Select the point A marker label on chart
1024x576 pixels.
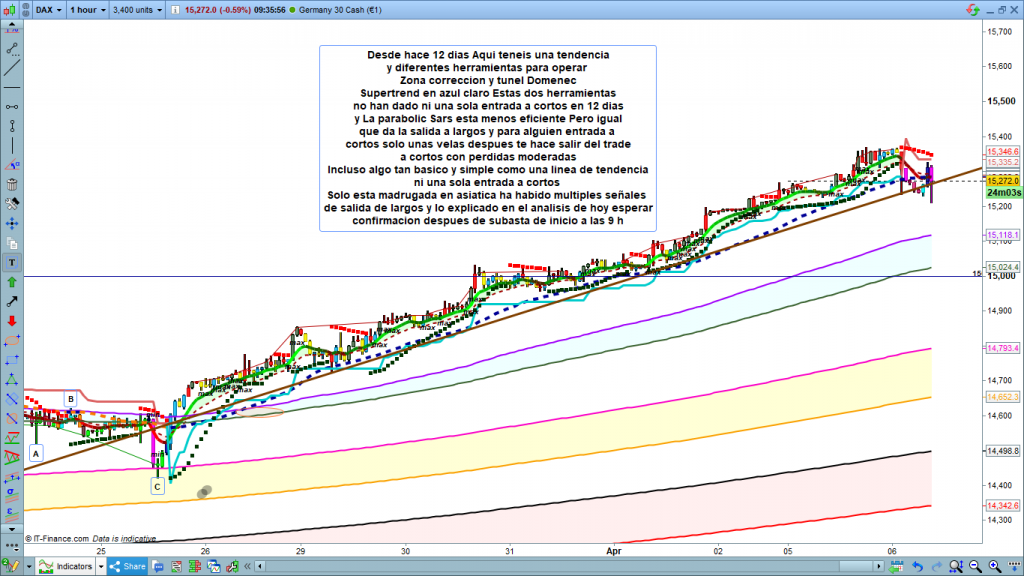click(x=37, y=453)
